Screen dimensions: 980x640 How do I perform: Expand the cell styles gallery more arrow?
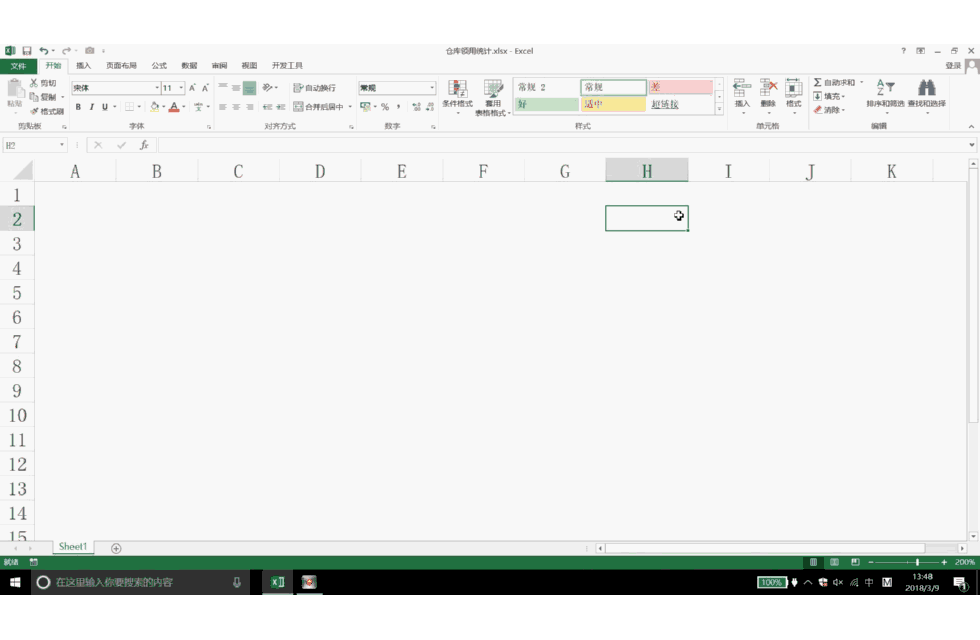pyautogui.click(x=719, y=109)
